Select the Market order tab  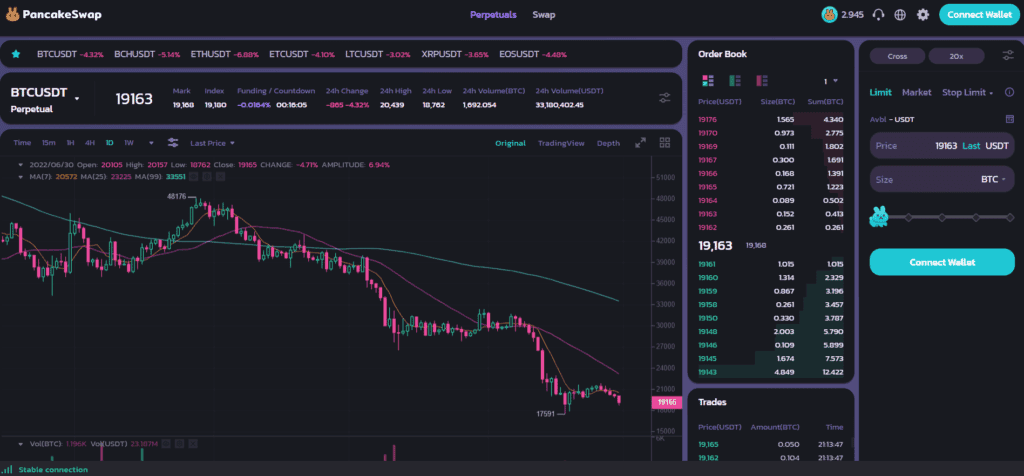point(916,93)
